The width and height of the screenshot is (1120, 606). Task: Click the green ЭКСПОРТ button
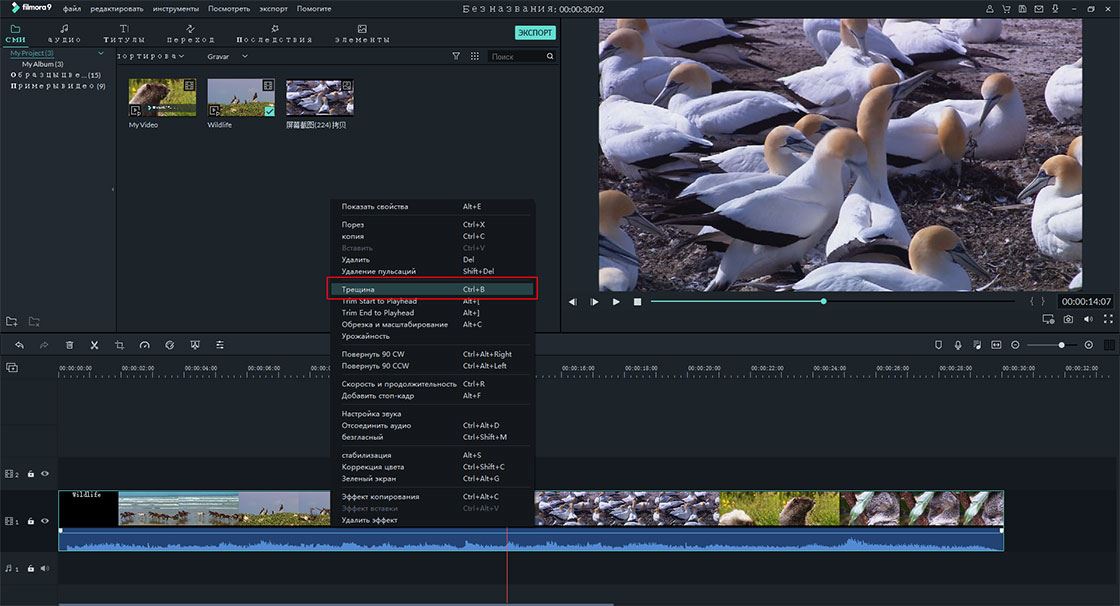535,33
